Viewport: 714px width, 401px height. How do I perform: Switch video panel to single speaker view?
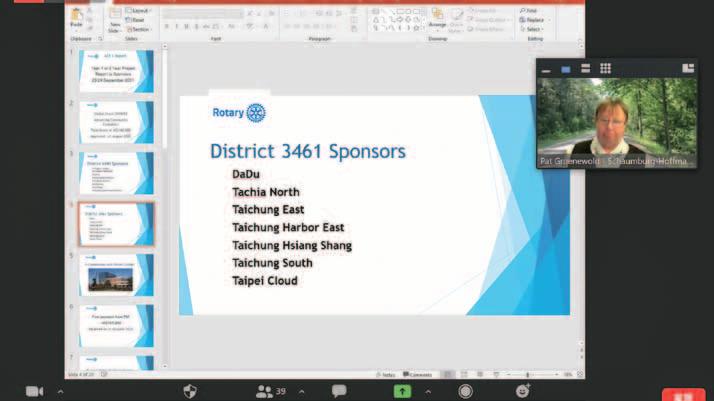(566, 69)
